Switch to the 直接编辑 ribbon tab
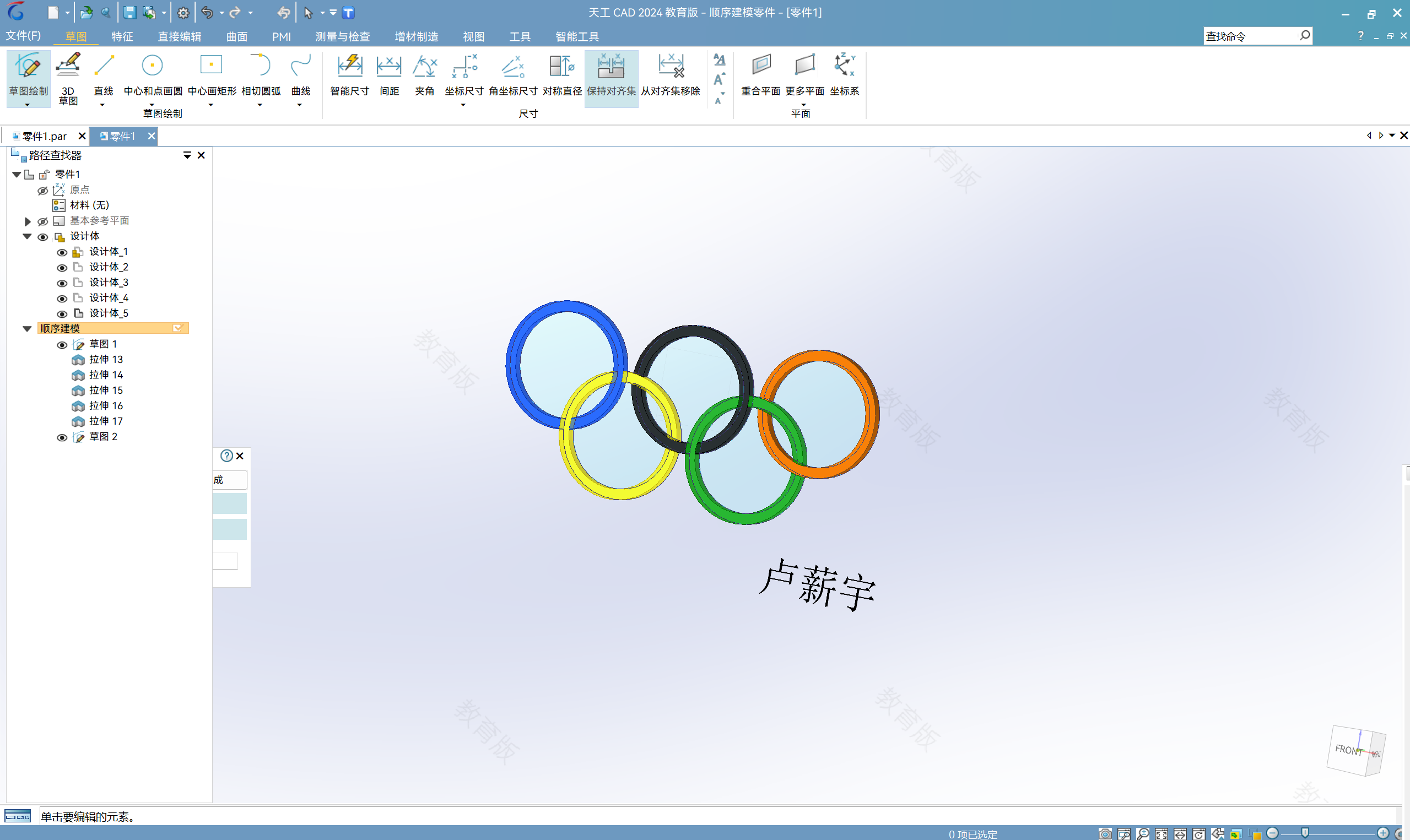The width and height of the screenshot is (1410, 840). click(x=180, y=36)
